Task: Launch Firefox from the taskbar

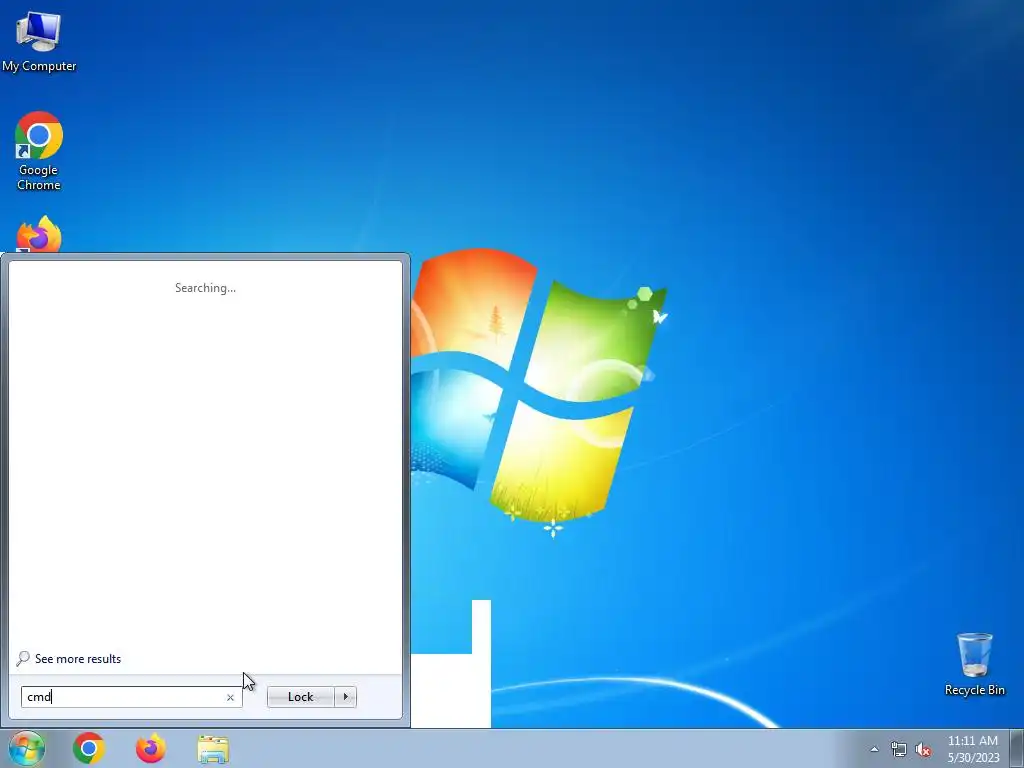Action: tap(151, 748)
